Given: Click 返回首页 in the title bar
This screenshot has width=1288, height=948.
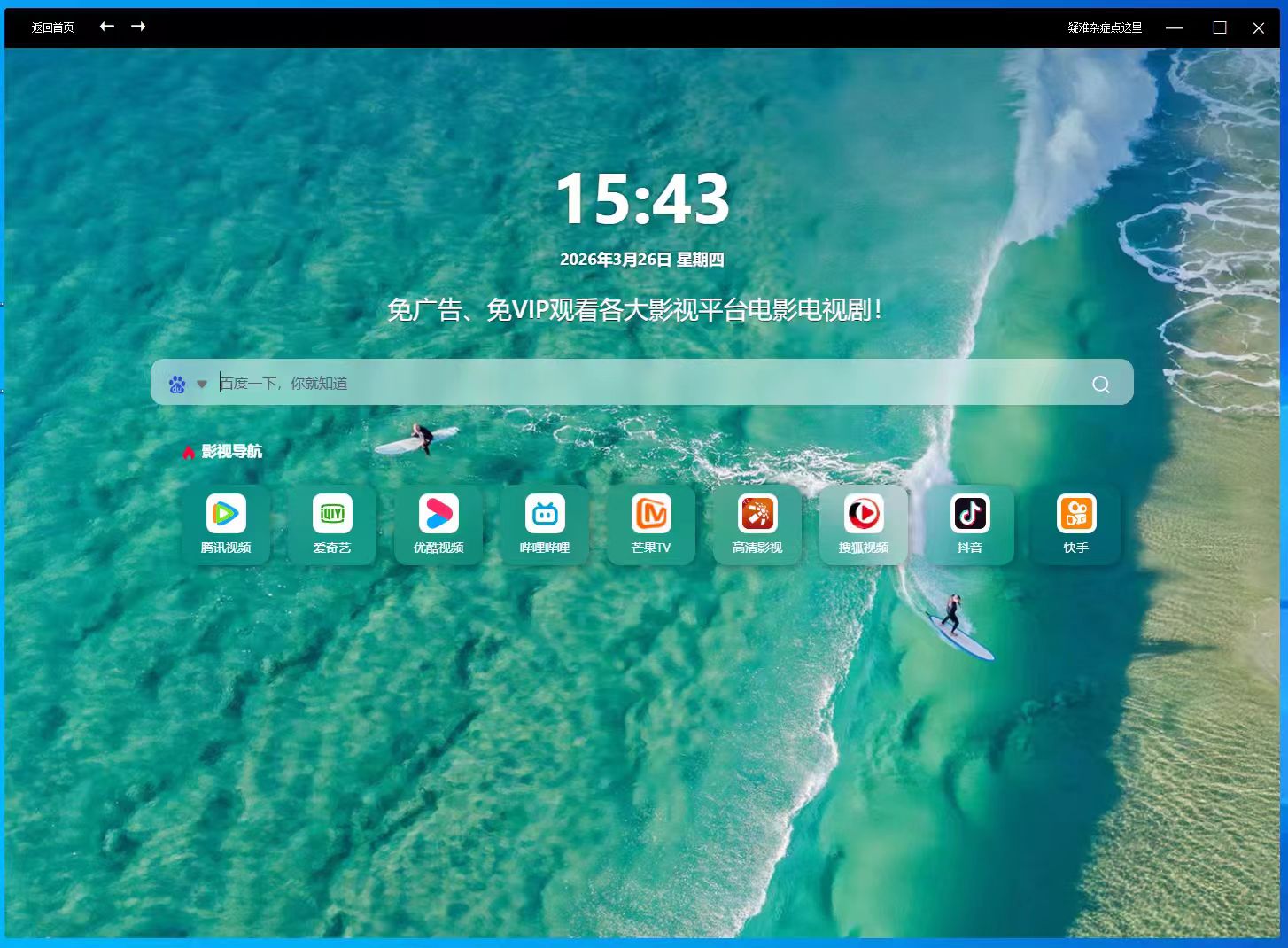Looking at the screenshot, I should click(52, 27).
